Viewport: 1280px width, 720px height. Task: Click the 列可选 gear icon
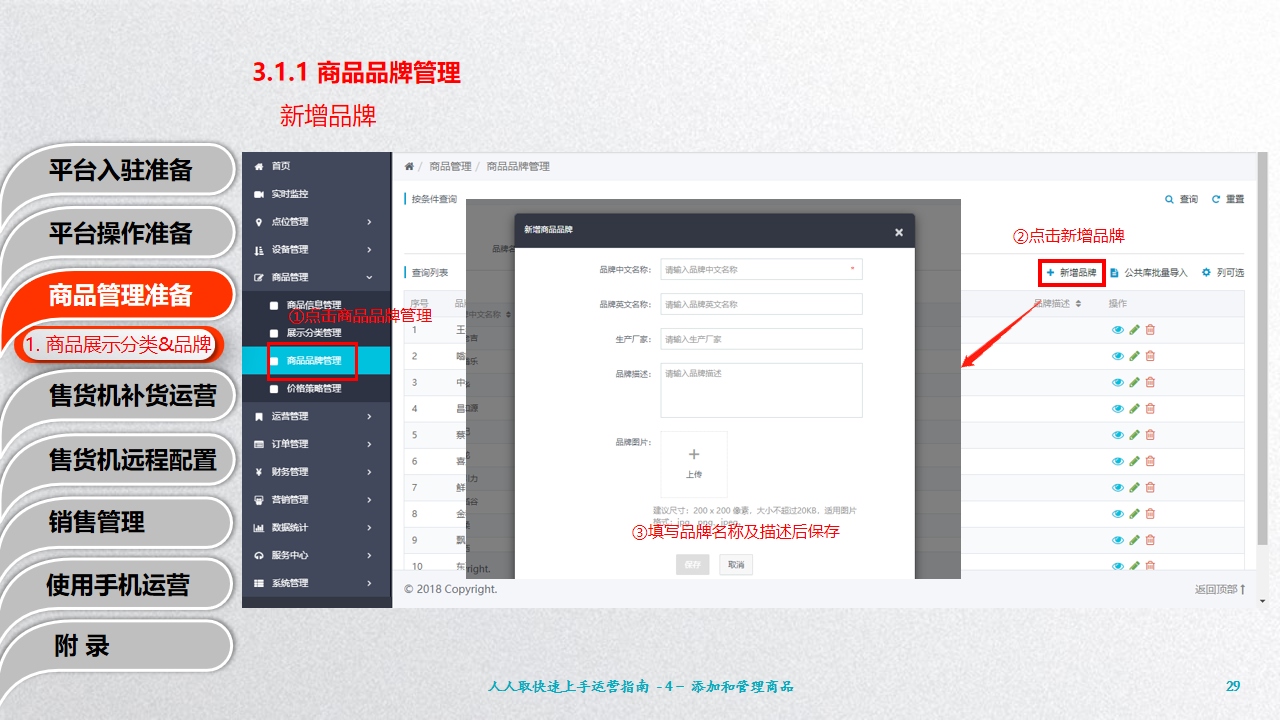(1206, 272)
